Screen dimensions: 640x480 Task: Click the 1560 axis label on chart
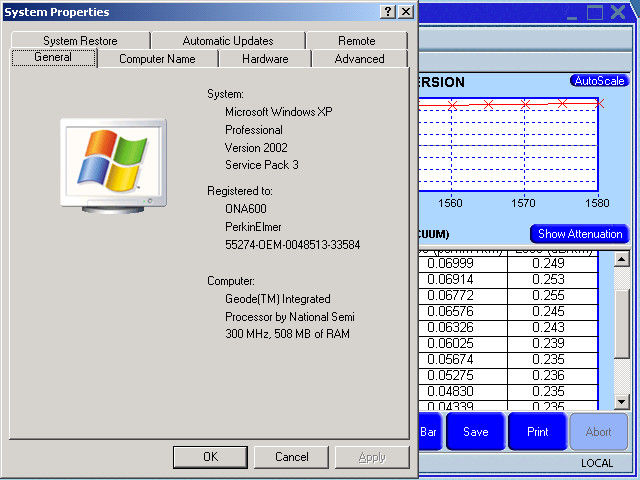(450, 203)
